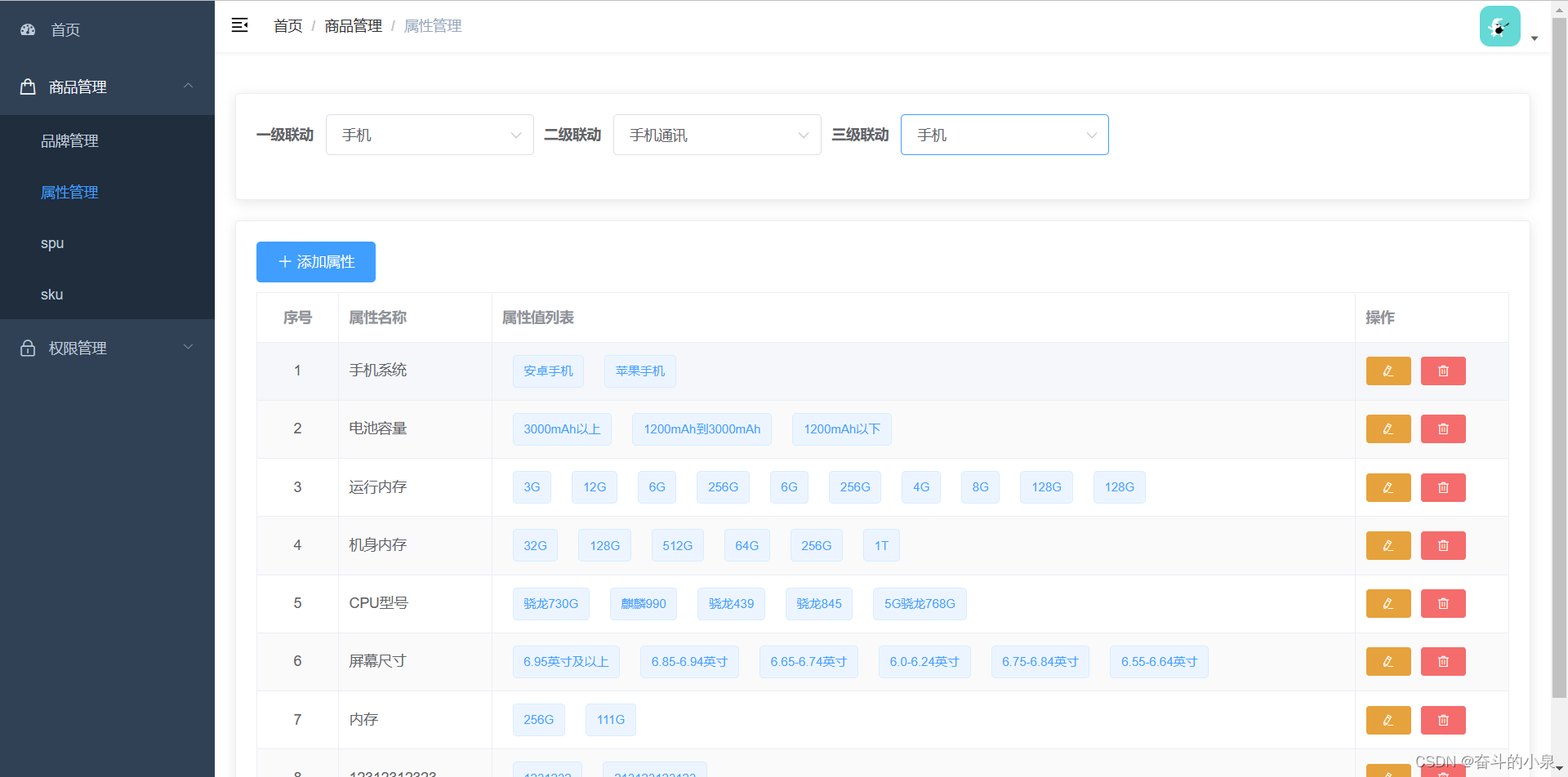Viewport: 1568px width, 777px height.
Task: Open the 一级联动 category dropdown
Action: (x=430, y=135)
